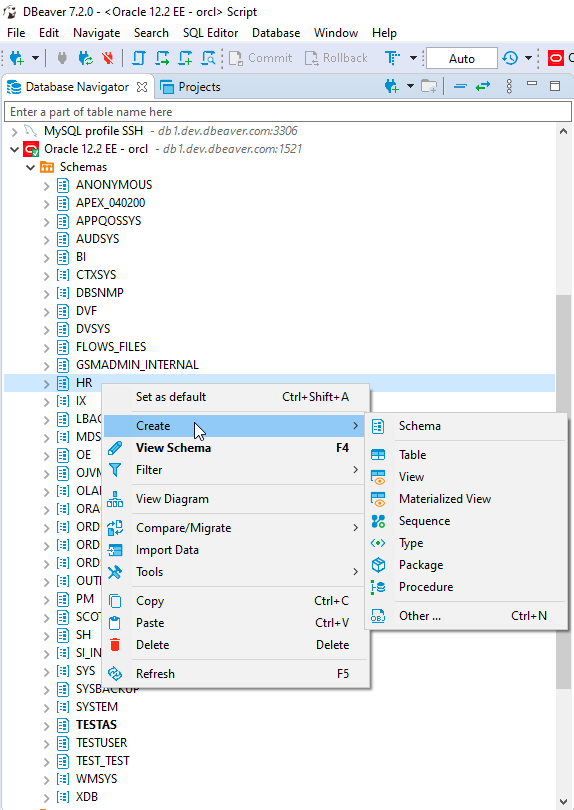574x810 pixels.
Task: Open the Navigate menu
Action: click(97, 33)
